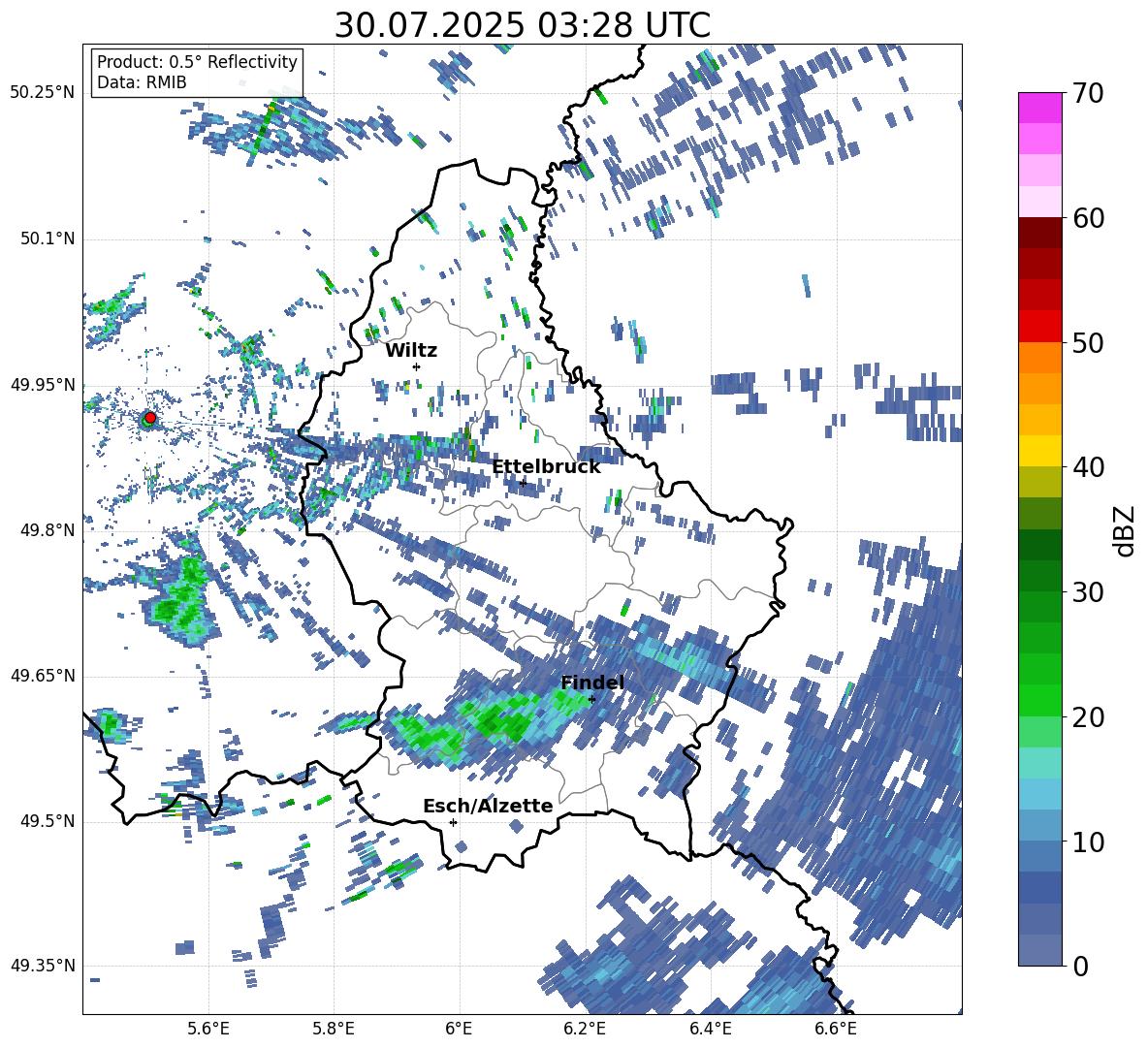Click the Findel station label

(591, 683)
